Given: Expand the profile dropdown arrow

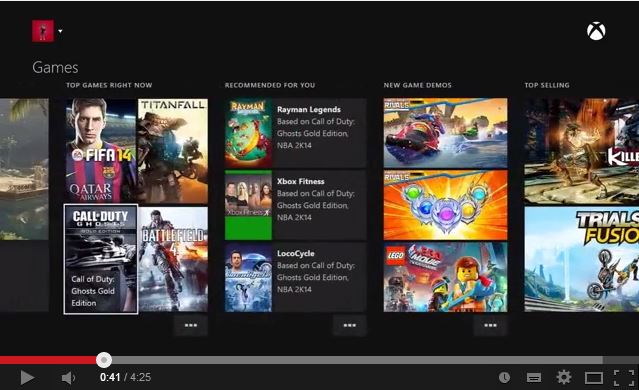Looking at the screenshot, I should click(60, 31).
